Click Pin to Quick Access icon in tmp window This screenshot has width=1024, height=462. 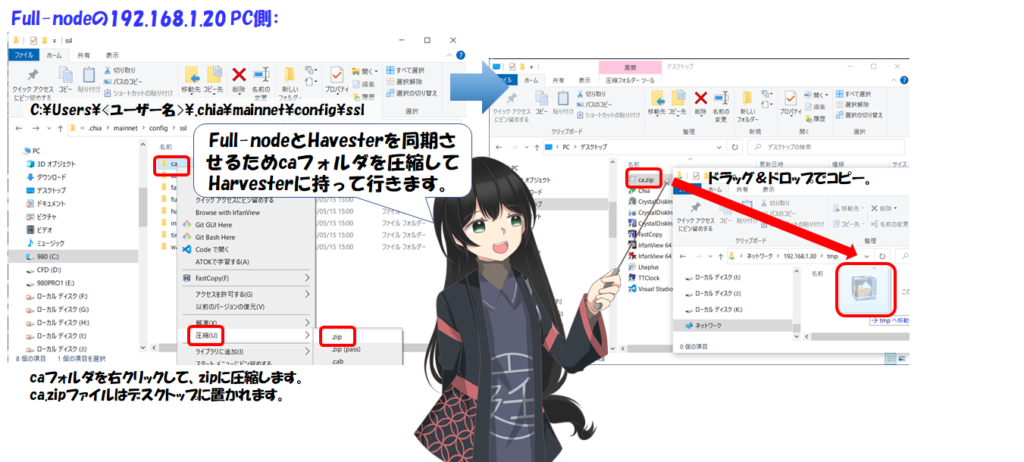694,208
